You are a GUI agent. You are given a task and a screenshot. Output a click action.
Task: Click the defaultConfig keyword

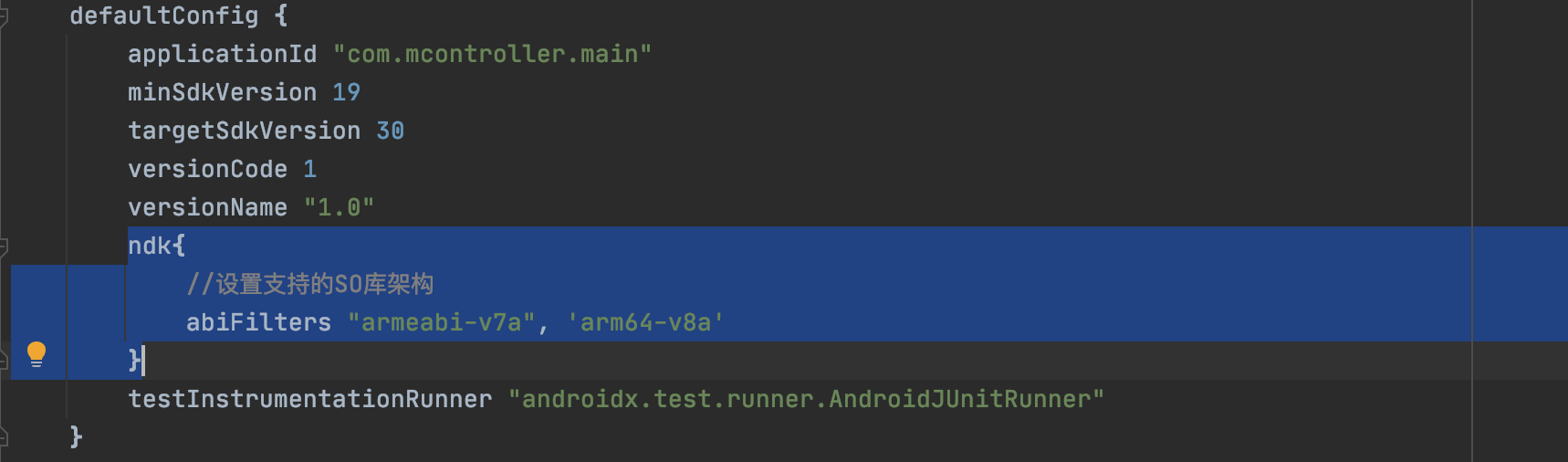pos(163,16)
